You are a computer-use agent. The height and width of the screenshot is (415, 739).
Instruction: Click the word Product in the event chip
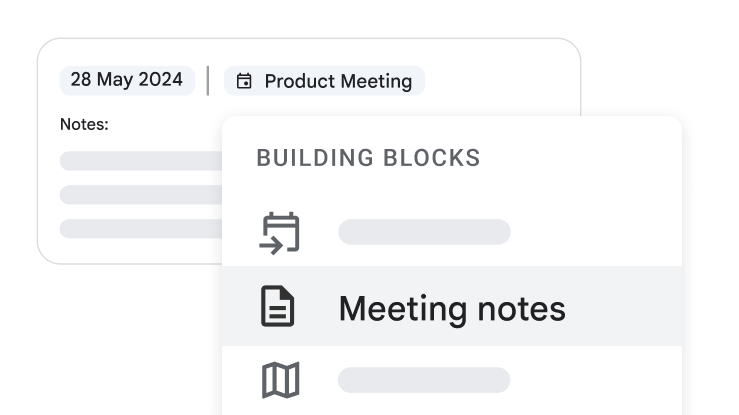300,81
